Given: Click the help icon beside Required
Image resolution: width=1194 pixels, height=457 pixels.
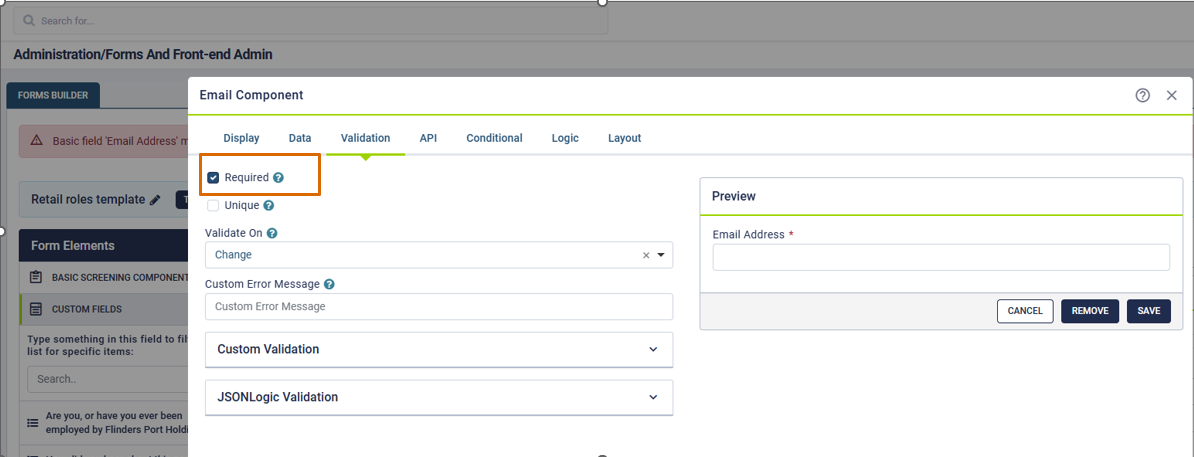Looking at the screenshot, I should coord(279,178).
